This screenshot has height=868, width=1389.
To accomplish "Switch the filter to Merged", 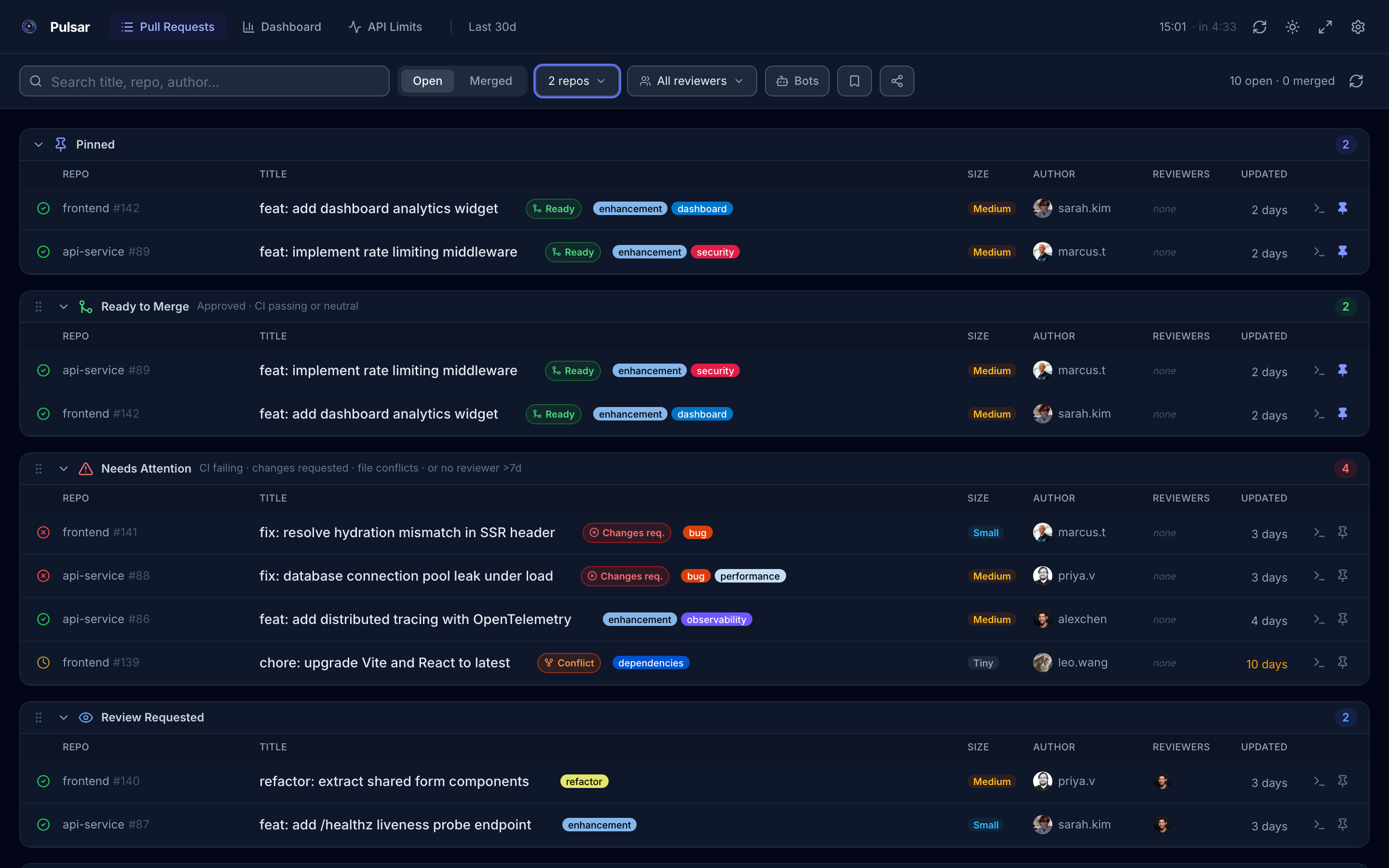I will pyautogui.click(x=491, y=81).
